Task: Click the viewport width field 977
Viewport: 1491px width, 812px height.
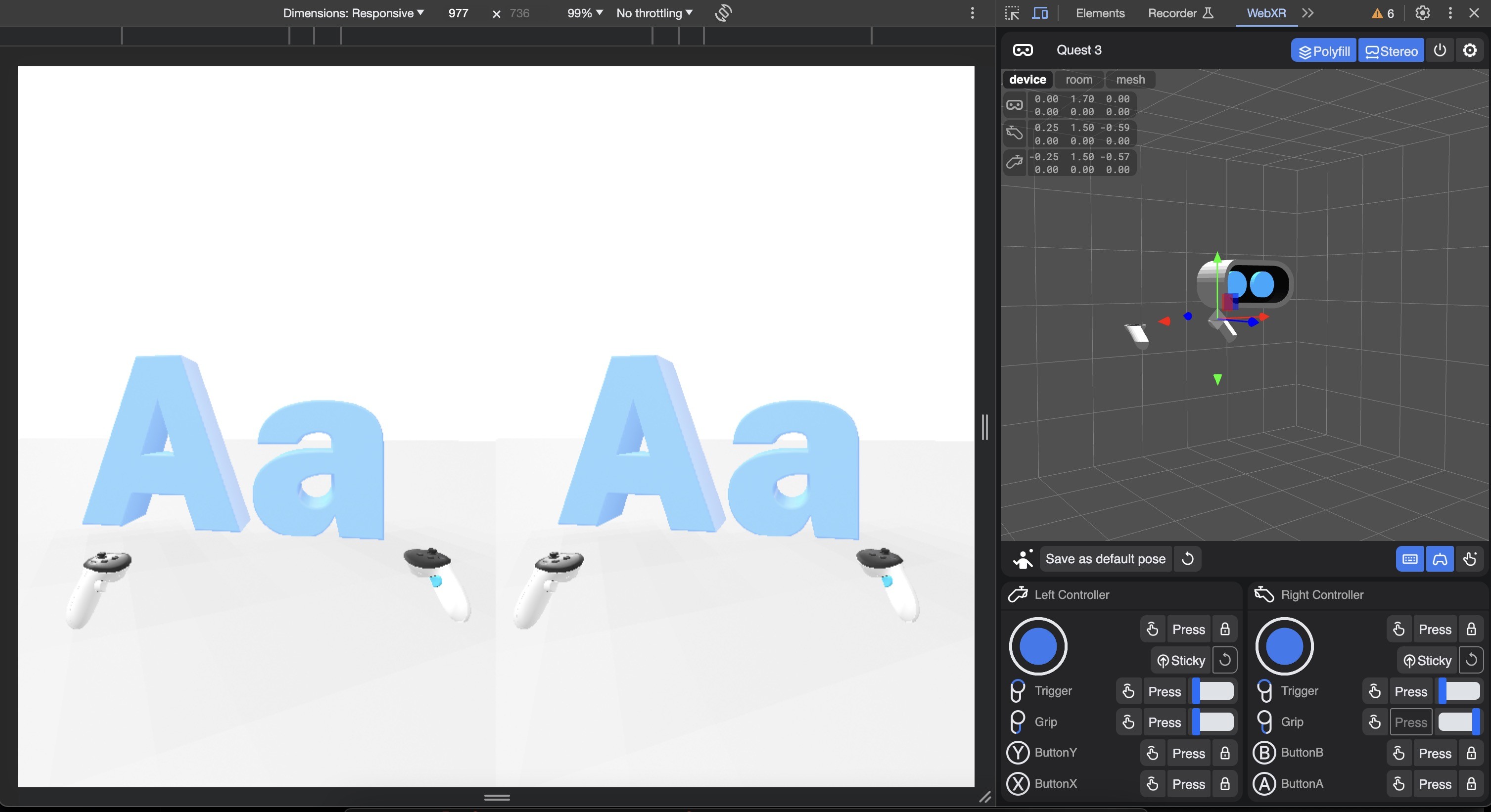Action: point(459,13)
